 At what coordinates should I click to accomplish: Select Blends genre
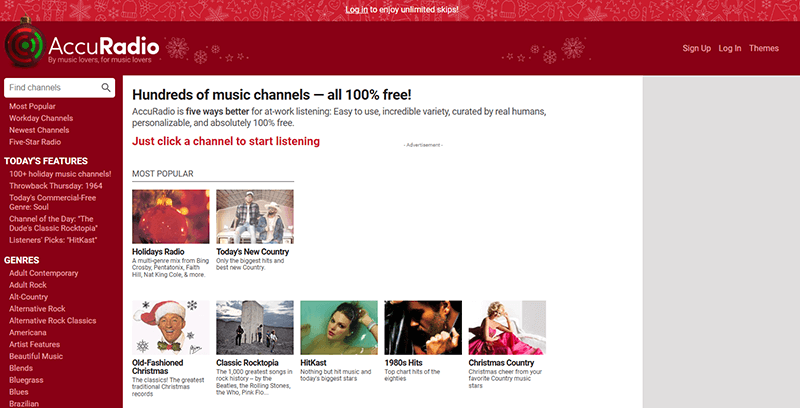[21, 368]
